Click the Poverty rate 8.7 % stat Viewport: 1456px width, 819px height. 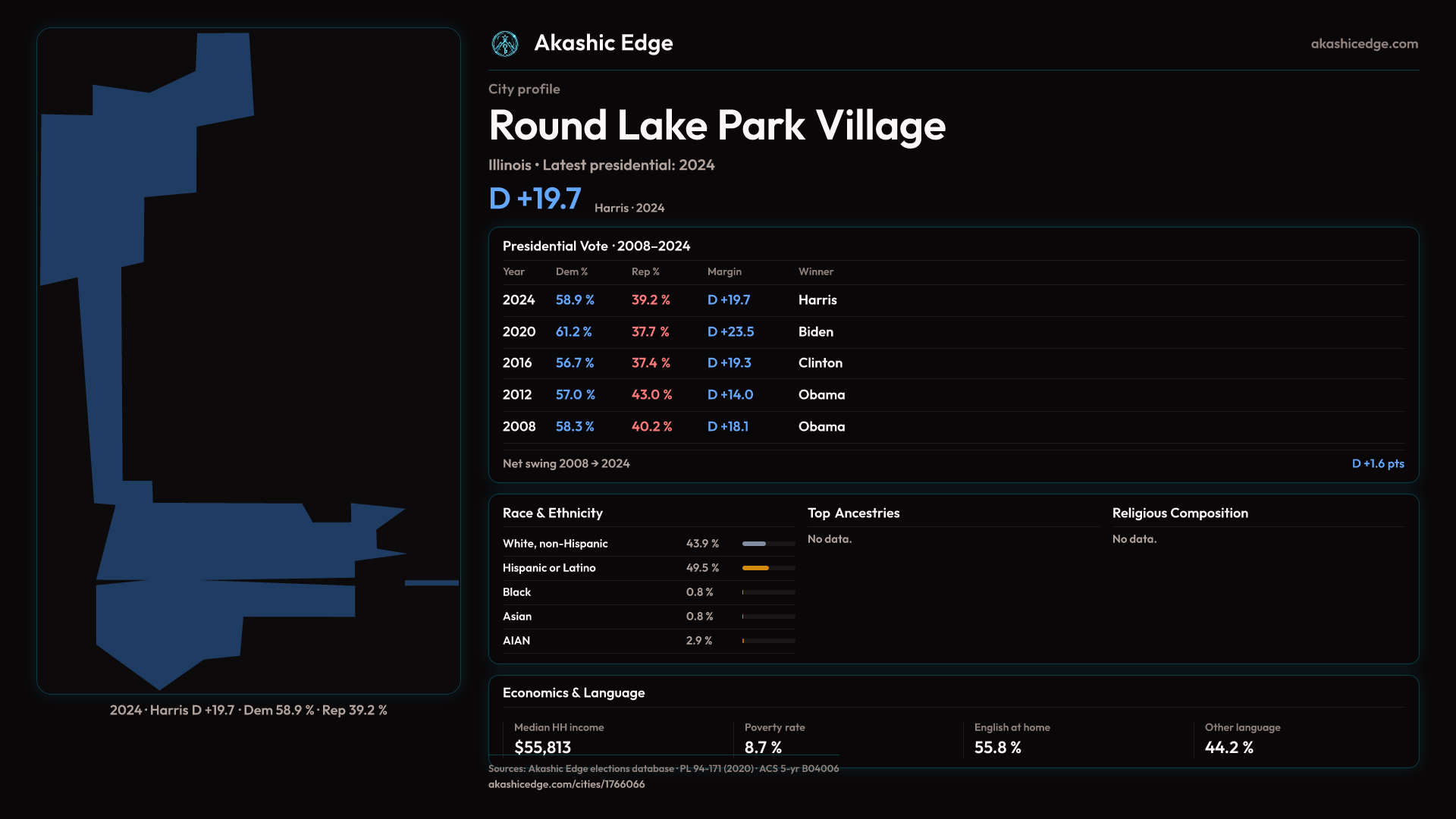(763, 748)
